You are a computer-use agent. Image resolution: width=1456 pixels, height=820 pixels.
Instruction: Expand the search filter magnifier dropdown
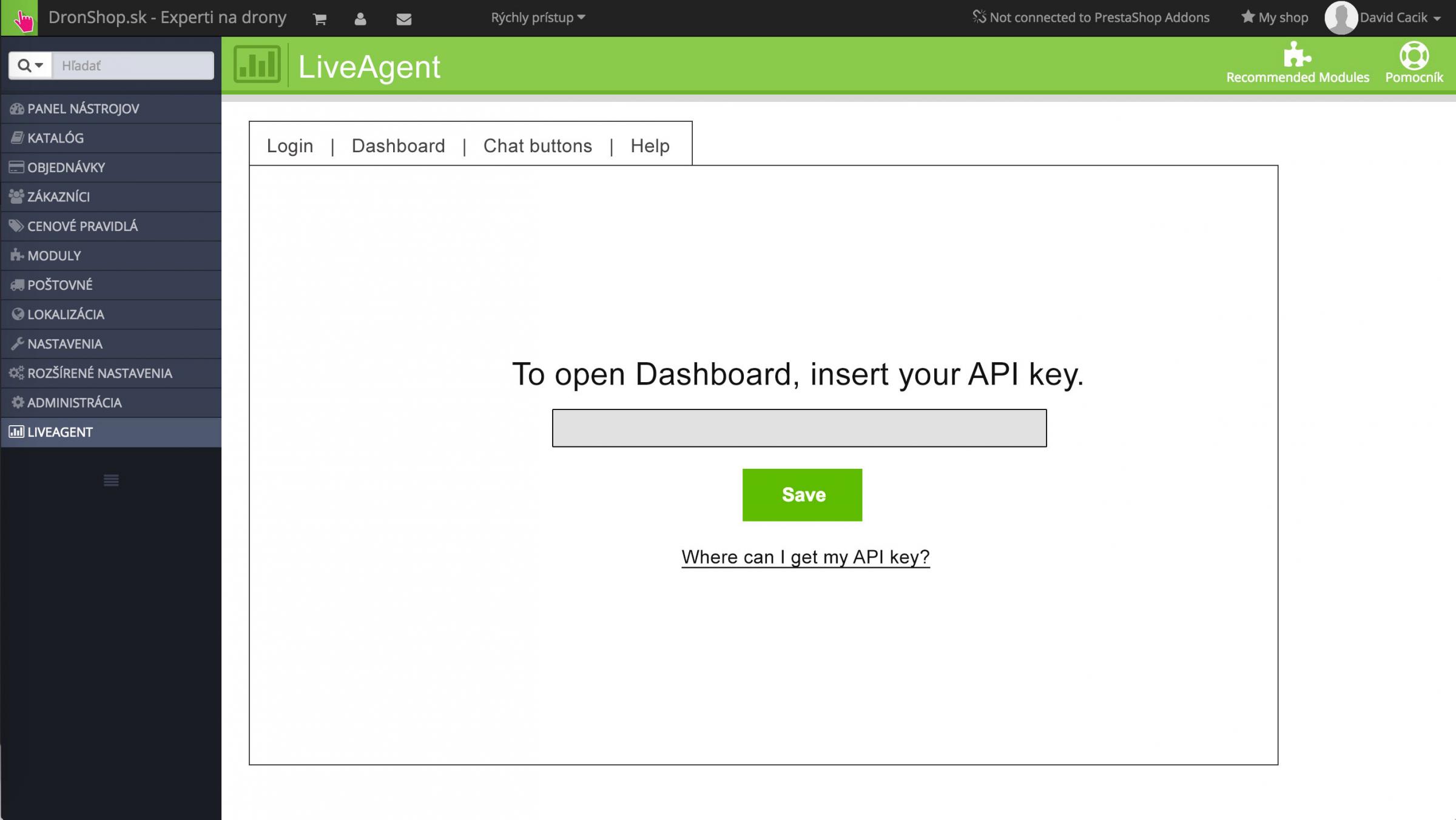point(30,66)
